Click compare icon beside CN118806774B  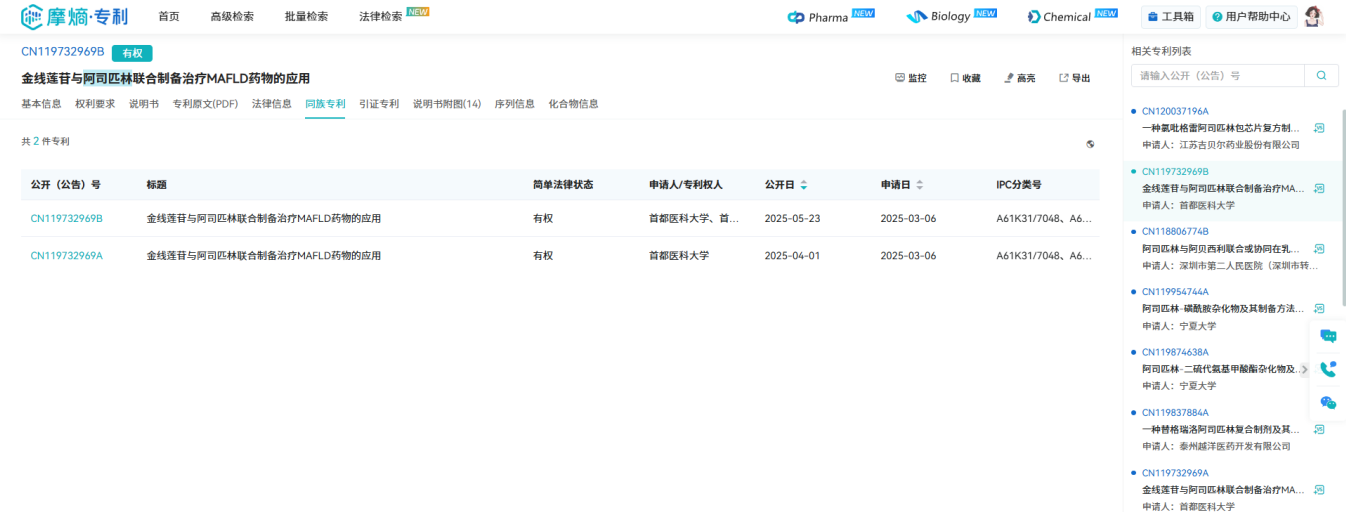coord(1319,248)
